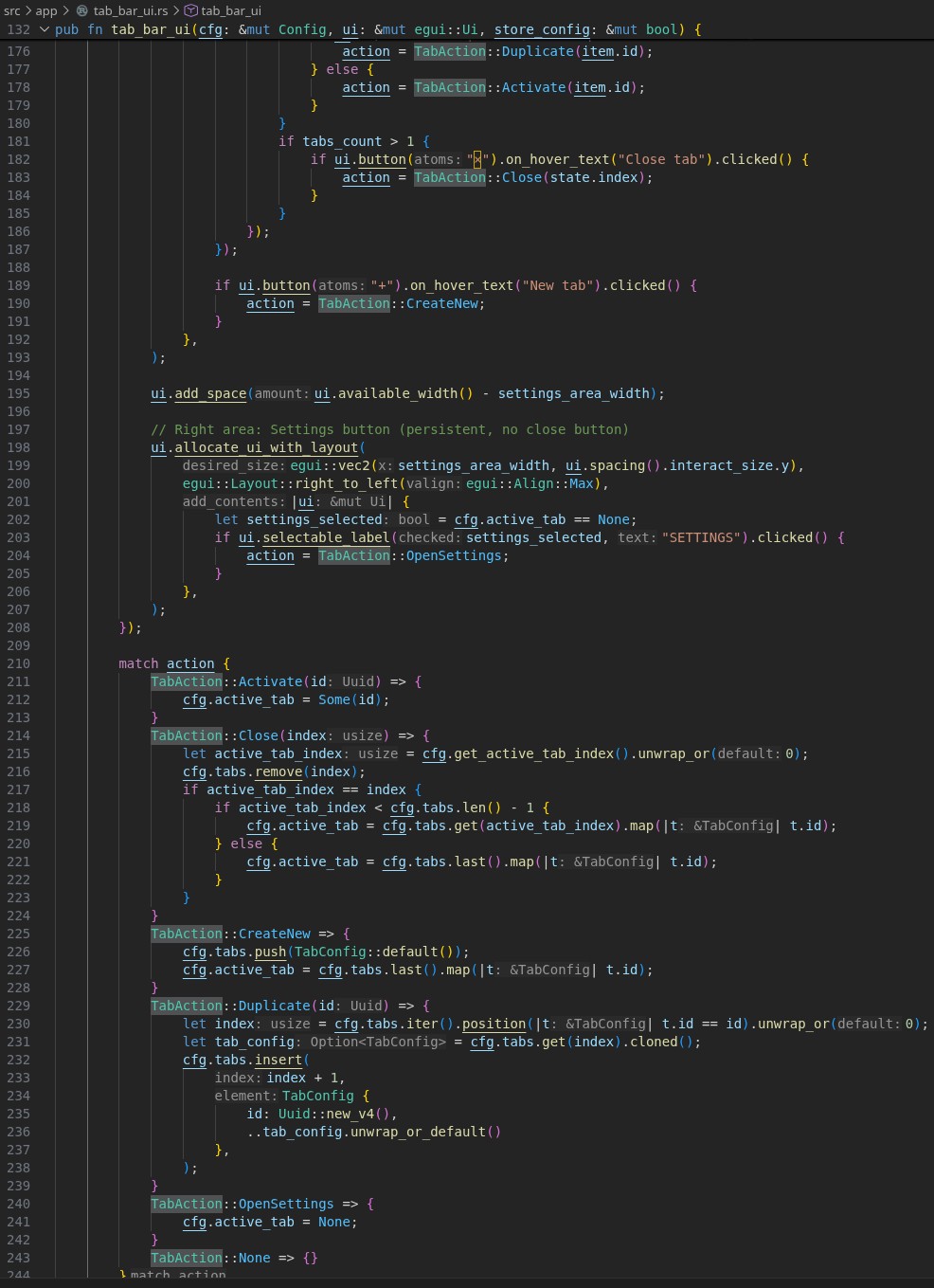Click line number 225 in the gutter

pos(18,934)
